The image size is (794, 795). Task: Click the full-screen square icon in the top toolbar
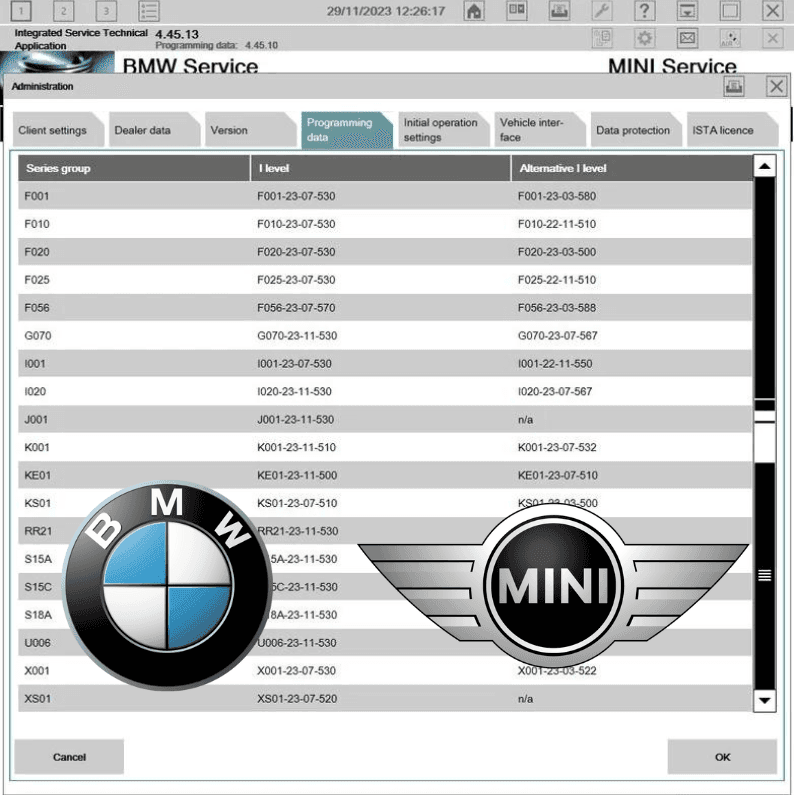tap(730, 11)
